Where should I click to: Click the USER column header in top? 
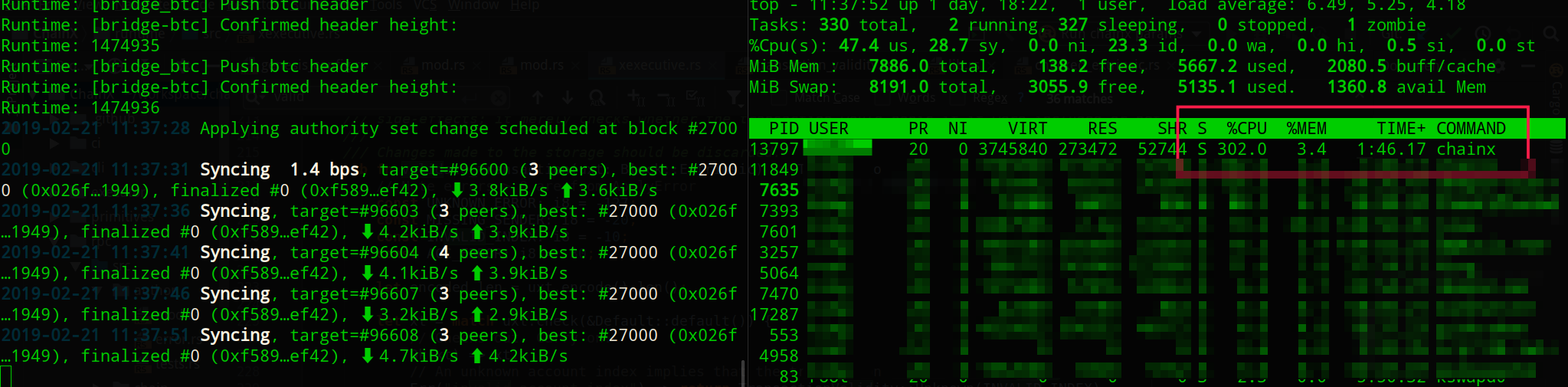coord(829,129)
